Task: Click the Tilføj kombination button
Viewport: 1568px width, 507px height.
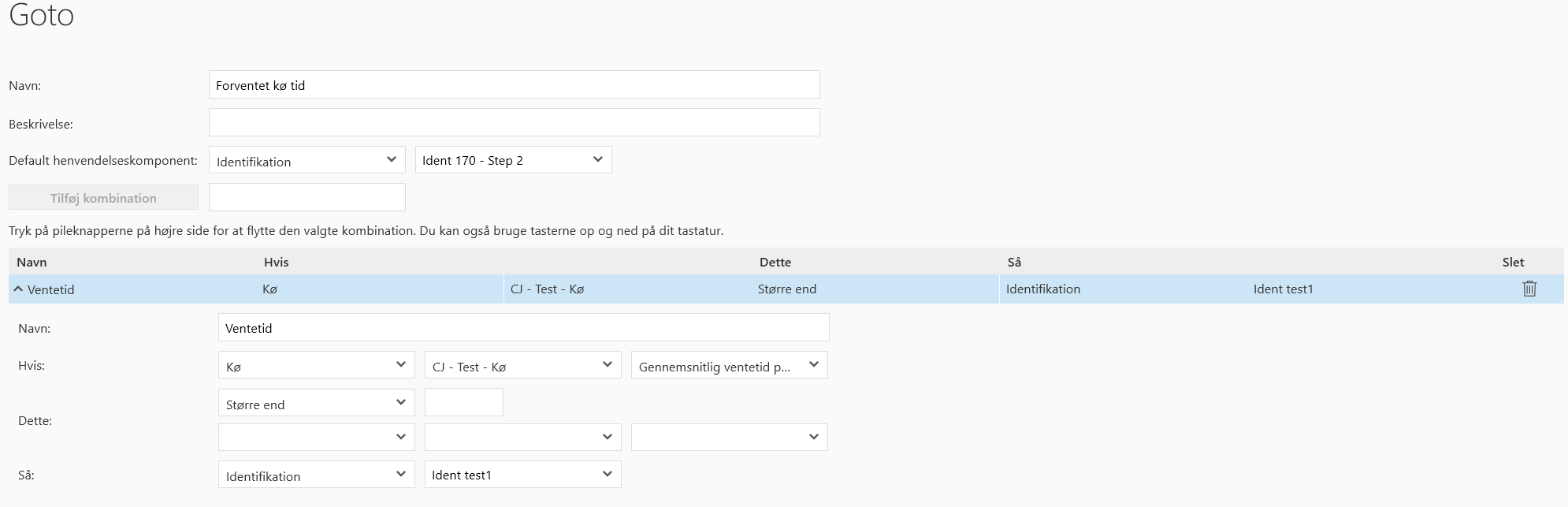Action: tap(103, 198)
